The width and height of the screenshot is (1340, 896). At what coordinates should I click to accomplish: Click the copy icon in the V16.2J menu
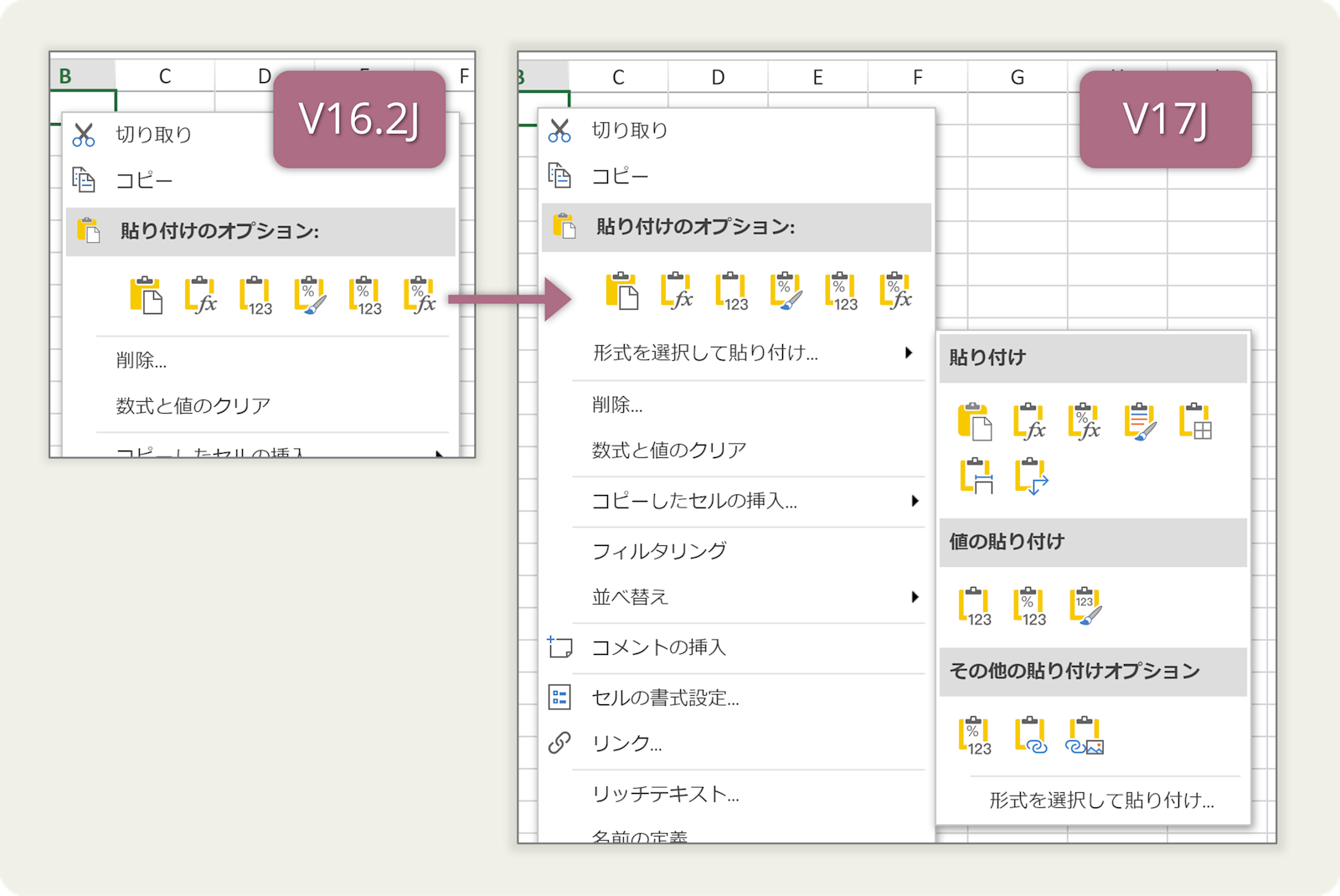click(x=84, y=179)
